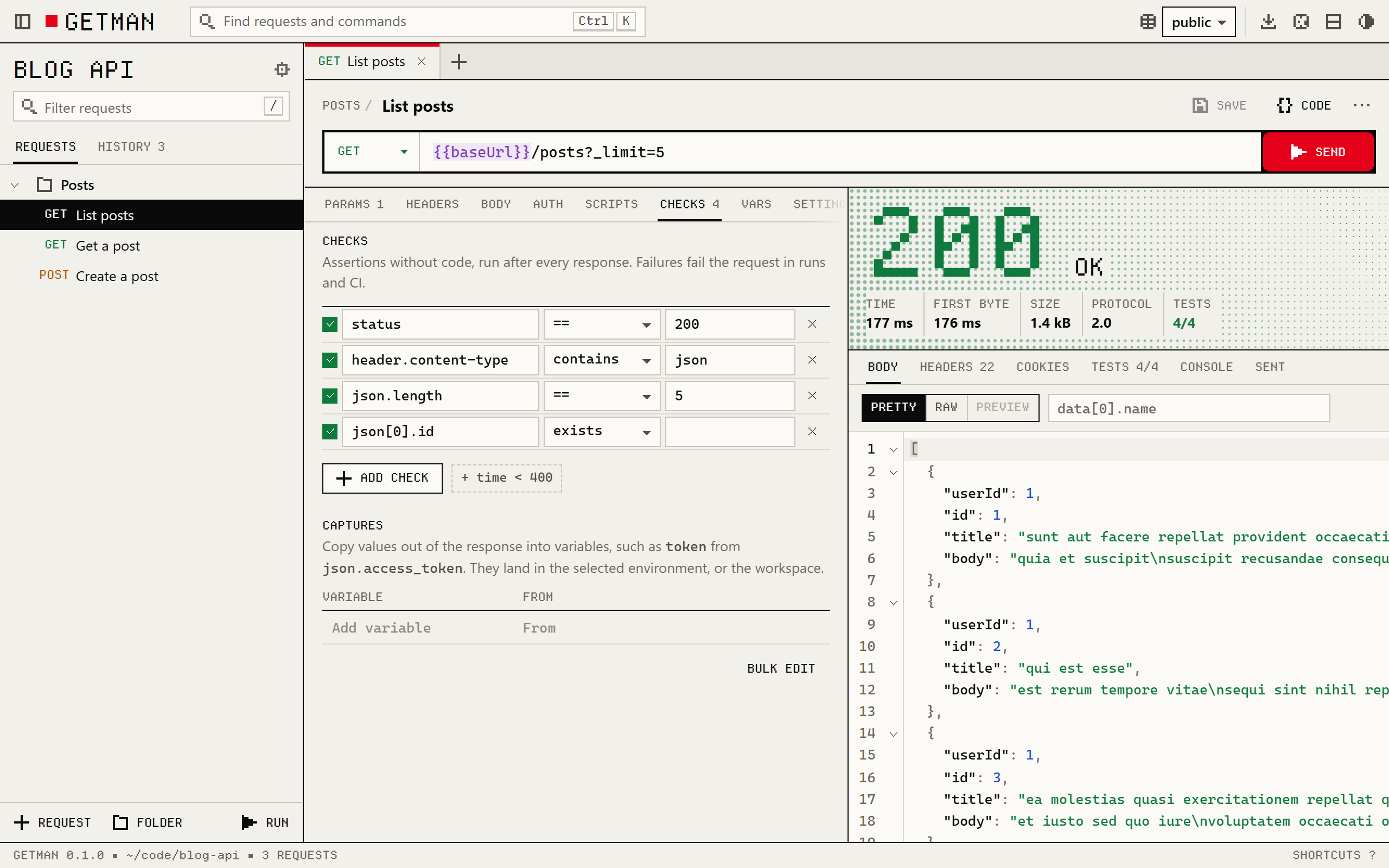
Task: Toggle the sidebar panel icon
Action: click(x=22, y=22)
